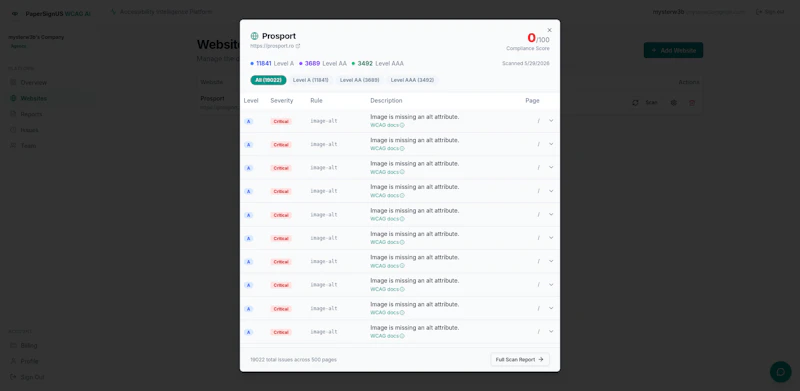Viewport: 800px width, 391px height.
Task: Click the Critical badge in the first row
Action: point(281,121)
